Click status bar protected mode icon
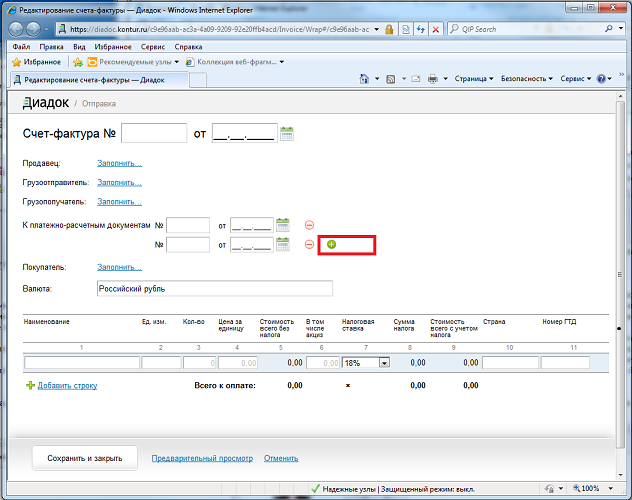This screenshot has width=632, height=500. 549,489
